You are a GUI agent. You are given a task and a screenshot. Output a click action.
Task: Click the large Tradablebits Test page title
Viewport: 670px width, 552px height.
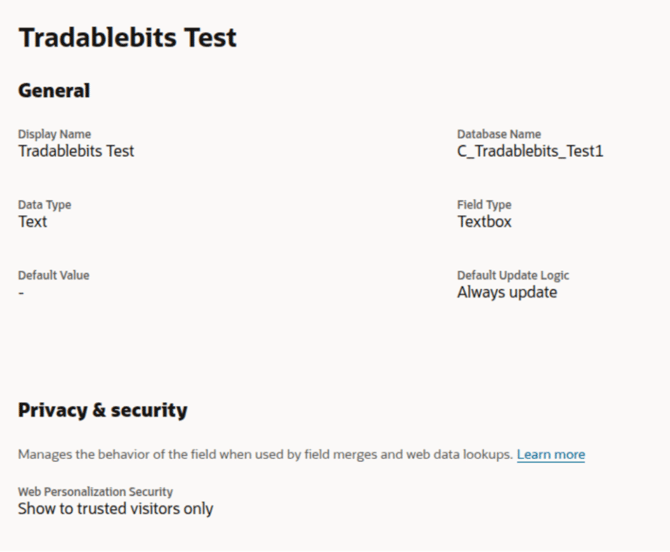tap(127, 38)
